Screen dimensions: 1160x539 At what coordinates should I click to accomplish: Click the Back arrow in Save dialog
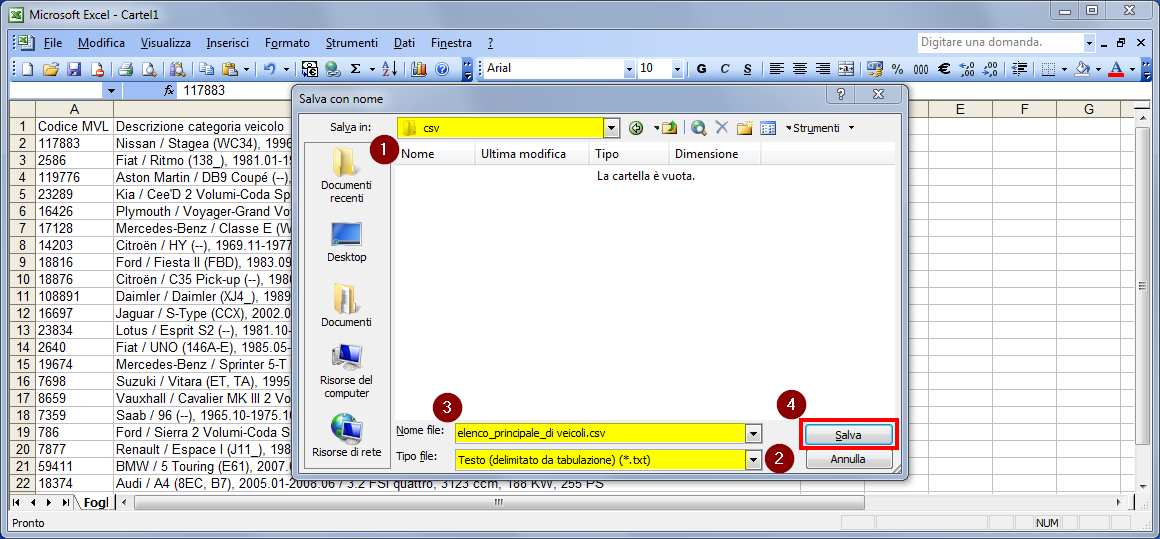coord(635,128)
